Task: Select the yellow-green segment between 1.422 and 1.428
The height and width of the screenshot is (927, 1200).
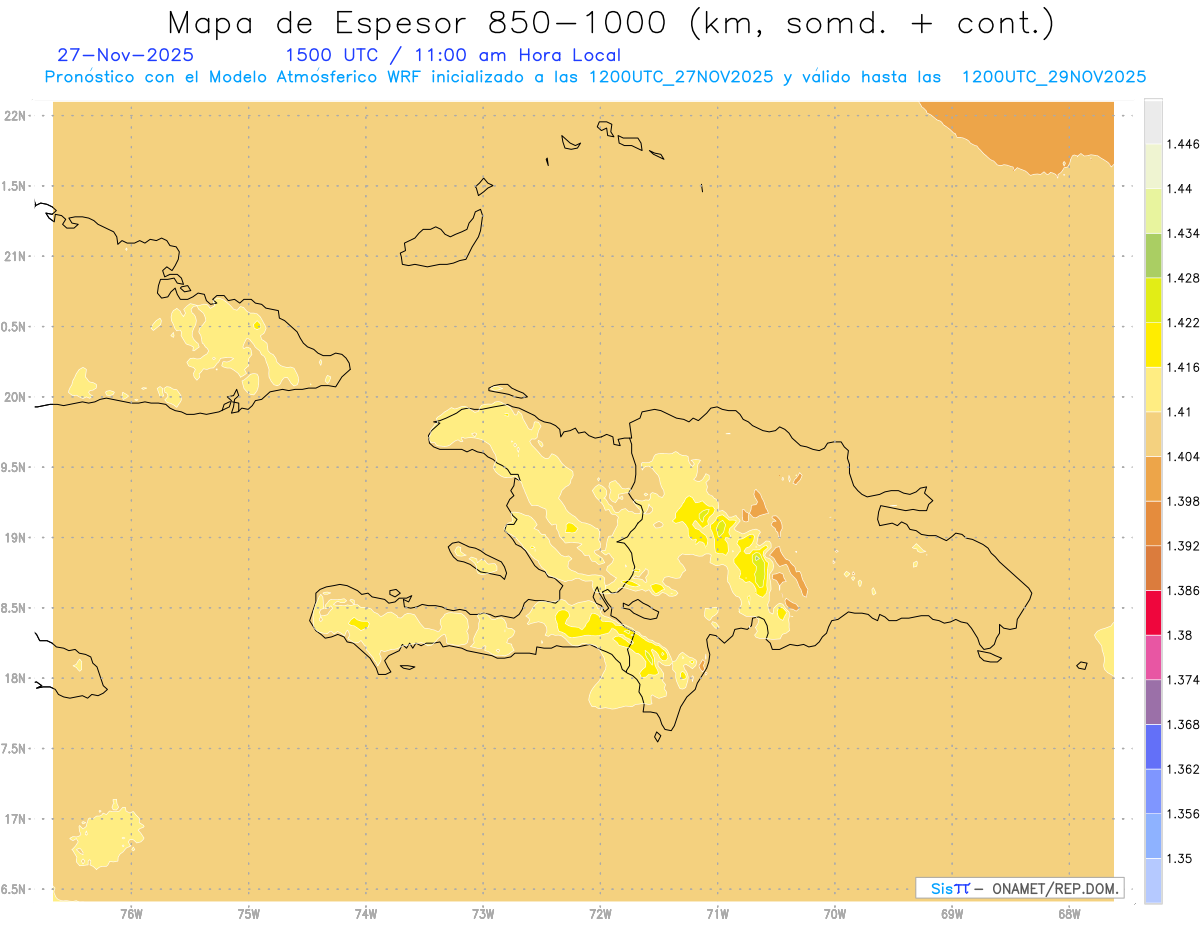Action: [1153, 300]
